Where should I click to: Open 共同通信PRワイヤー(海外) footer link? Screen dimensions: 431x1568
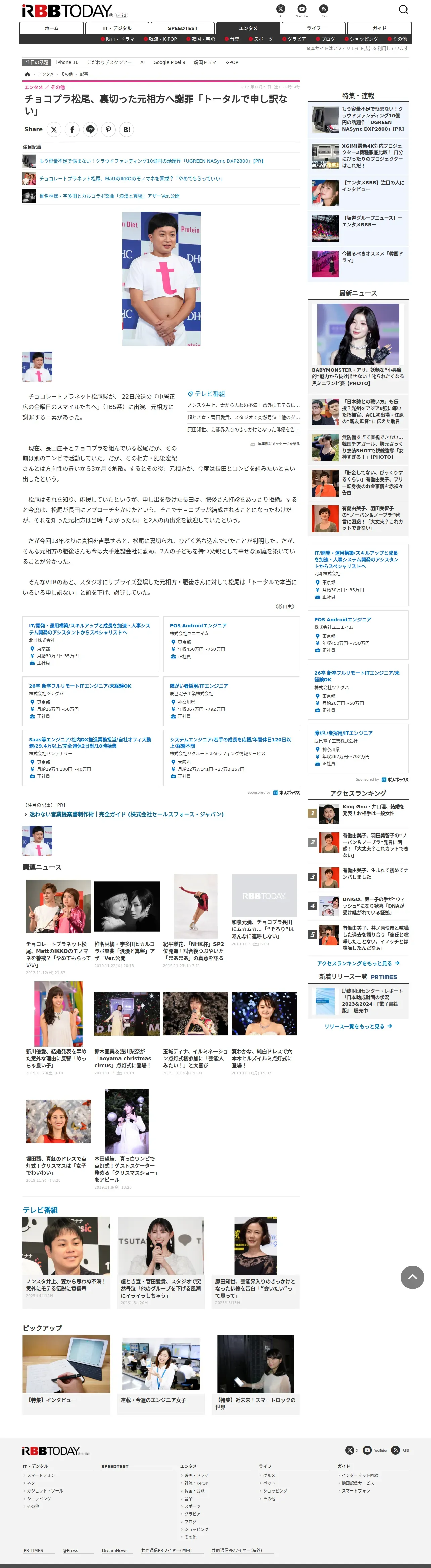coord(237,1550)
